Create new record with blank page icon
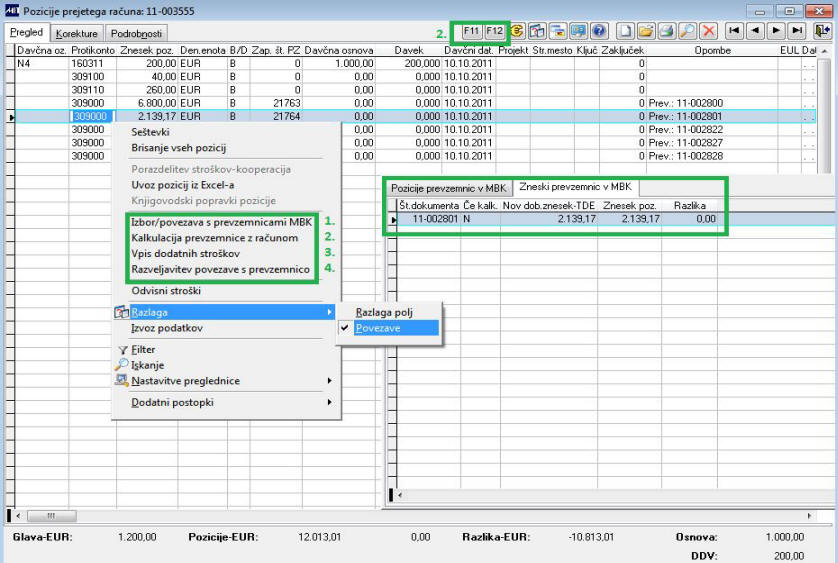The height and width of the screenshot is (563, 838). pyautogui.click(x=625, y=31)
